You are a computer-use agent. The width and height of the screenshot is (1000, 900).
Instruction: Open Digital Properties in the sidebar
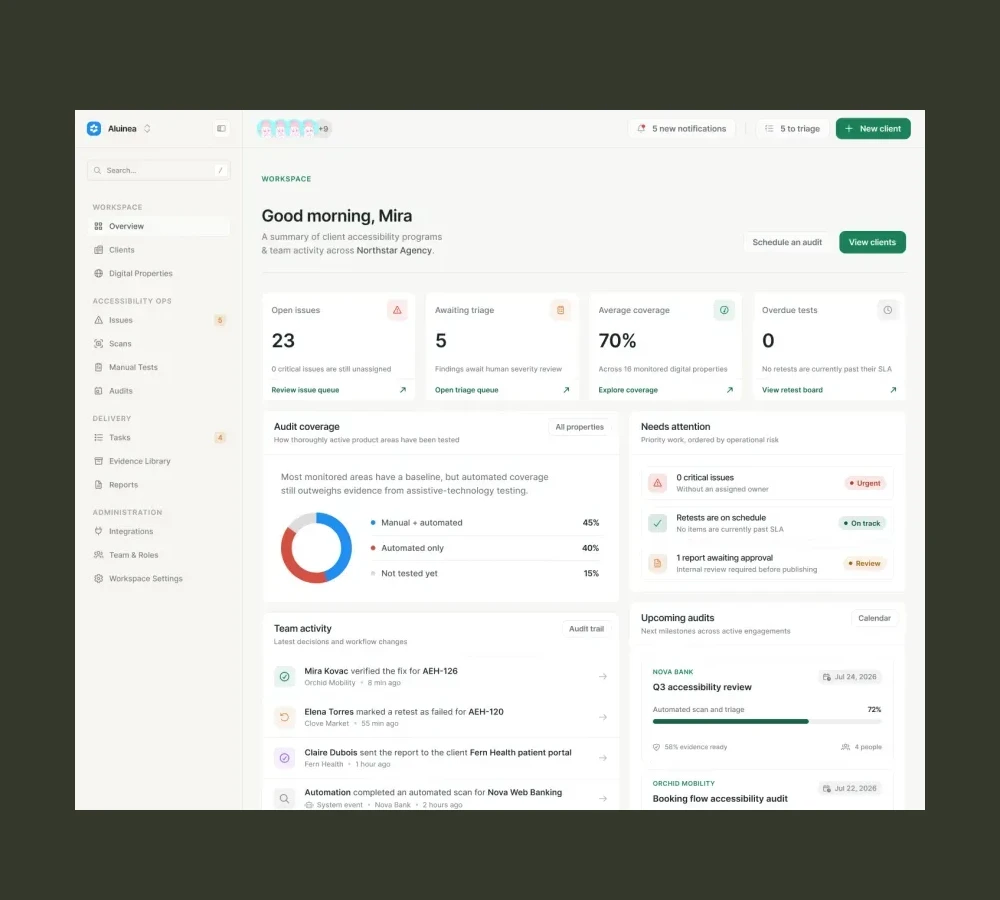point(159,273)
